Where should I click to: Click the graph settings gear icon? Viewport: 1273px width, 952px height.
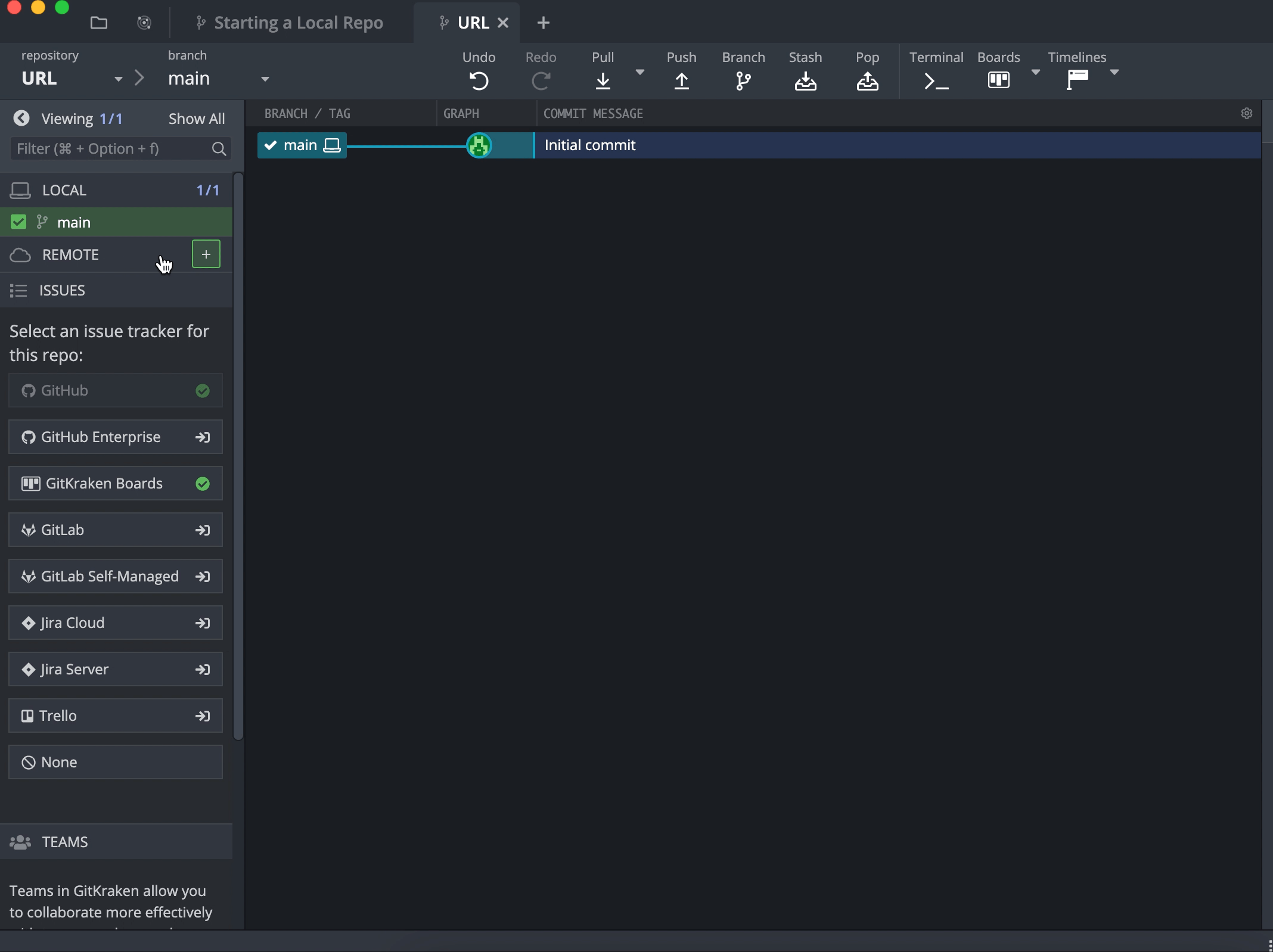tap(1246, 113)
